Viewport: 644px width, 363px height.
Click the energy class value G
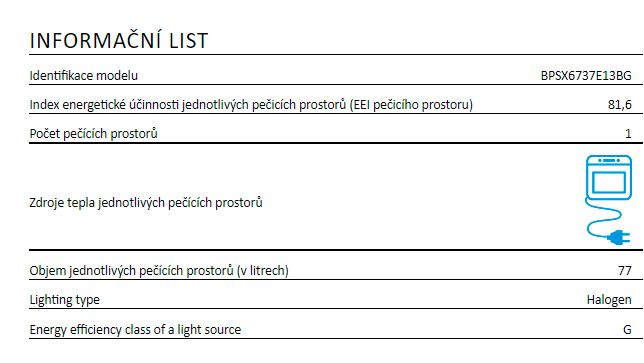[x=627, y=330]
